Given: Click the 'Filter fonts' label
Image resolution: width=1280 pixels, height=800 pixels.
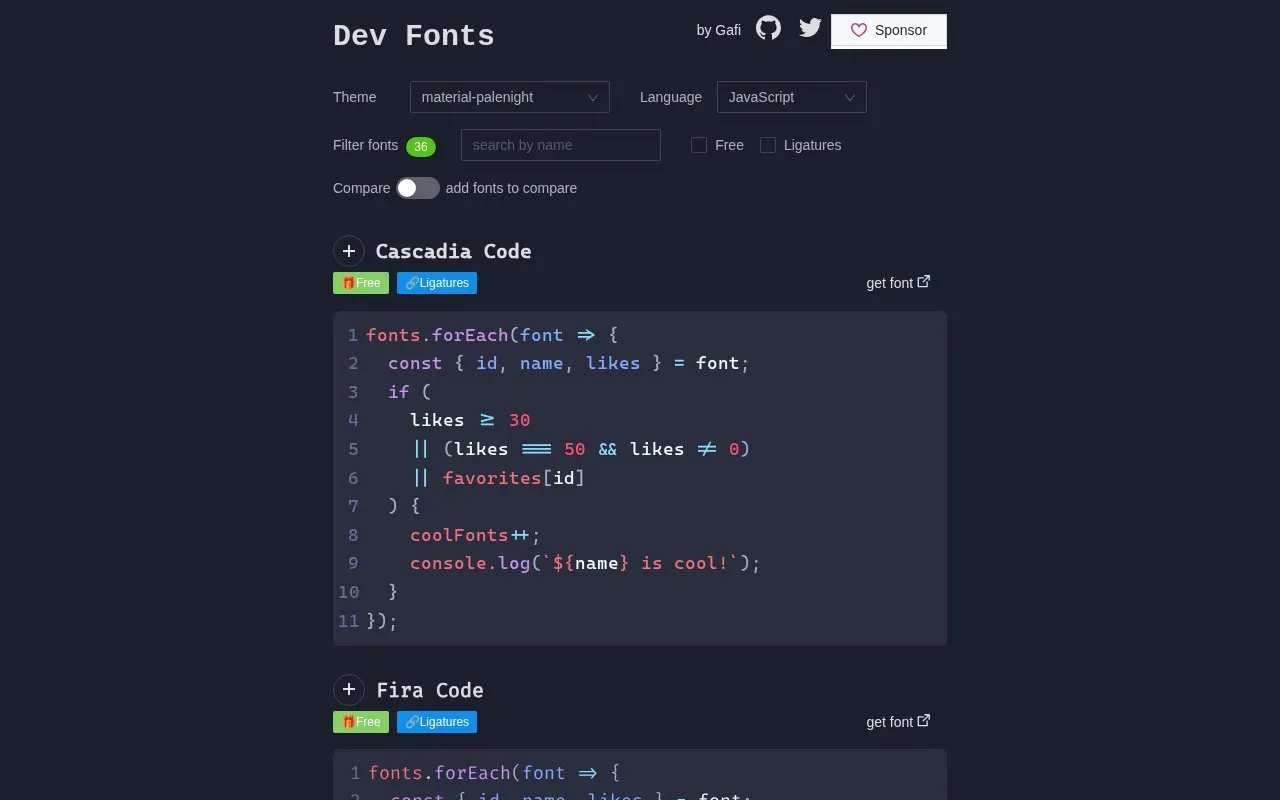Looking at the screenshot, I should (365, 145).
